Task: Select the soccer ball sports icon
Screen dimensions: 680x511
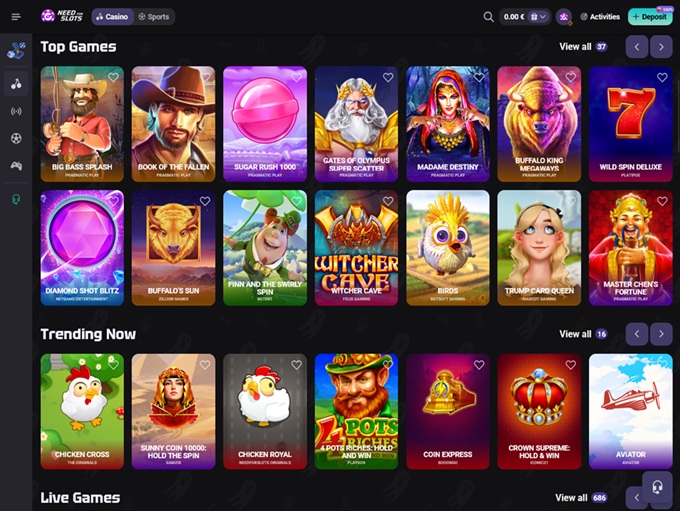Action: tap(16, 138)
